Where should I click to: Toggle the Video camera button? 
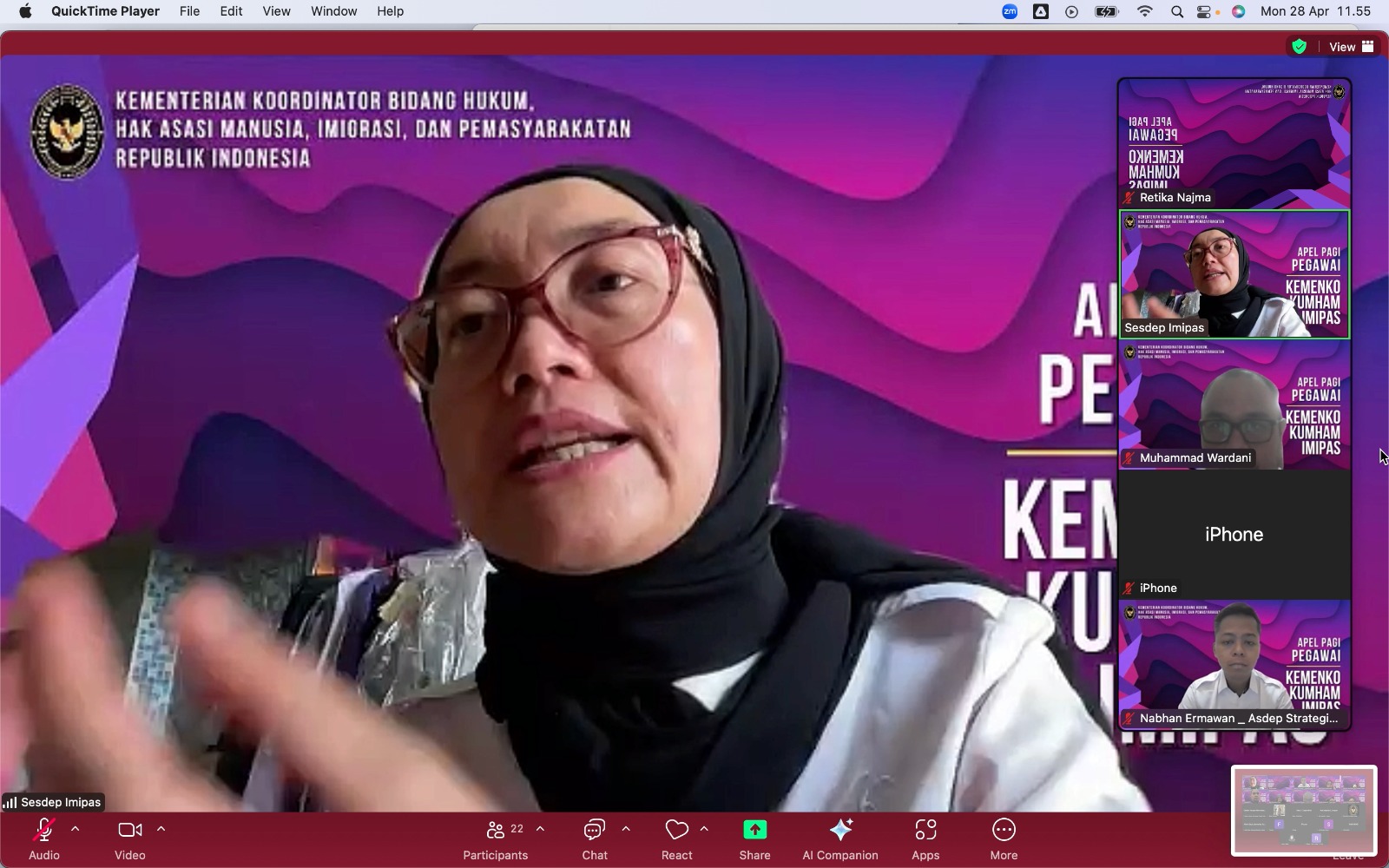click(130, 831)
